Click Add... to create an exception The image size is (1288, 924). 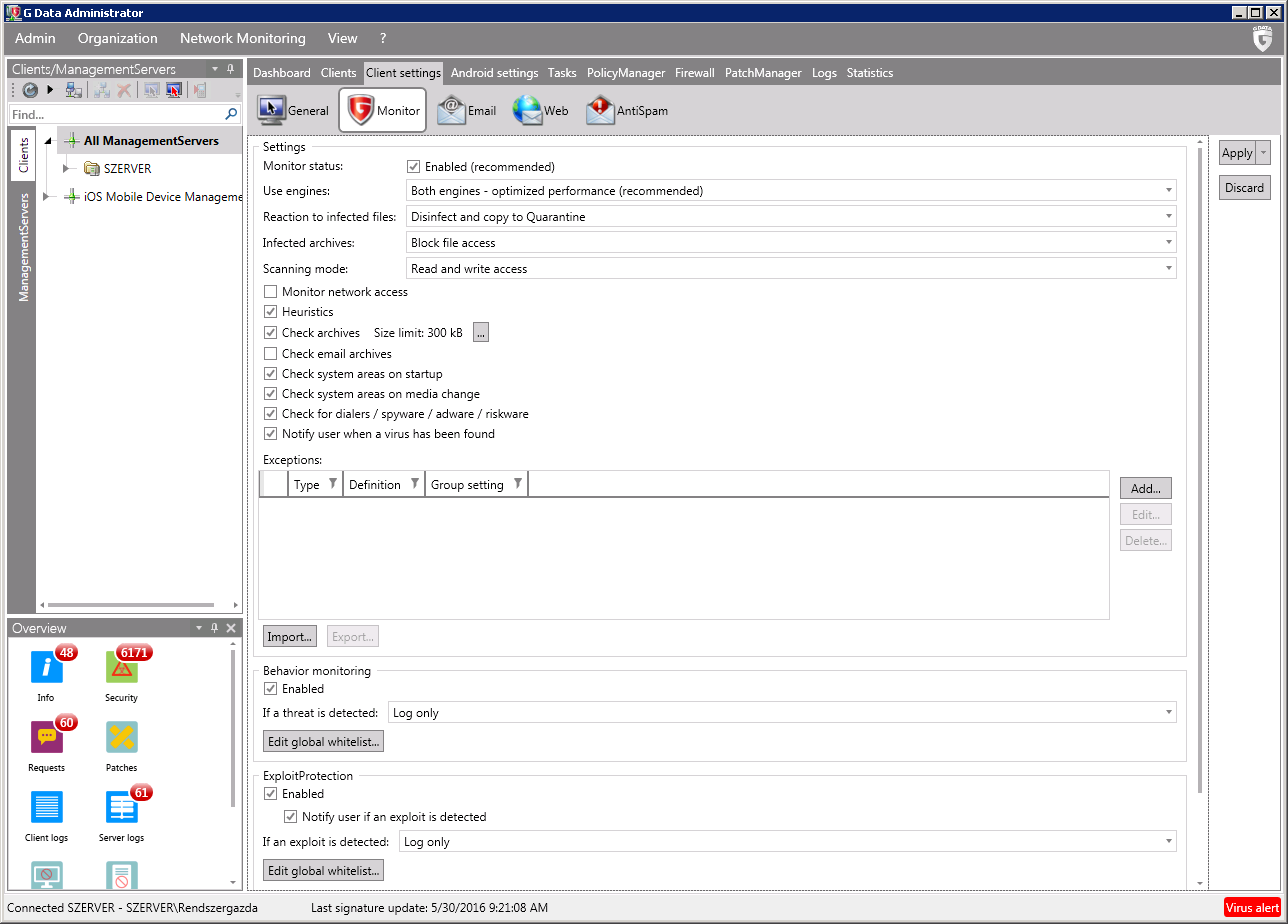click(1145, 489)
